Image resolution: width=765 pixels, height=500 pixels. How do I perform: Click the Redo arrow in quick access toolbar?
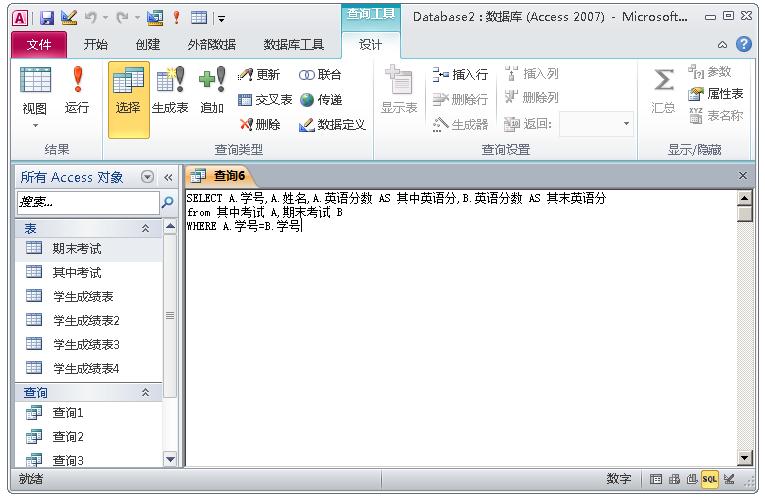tap(121, 18)
